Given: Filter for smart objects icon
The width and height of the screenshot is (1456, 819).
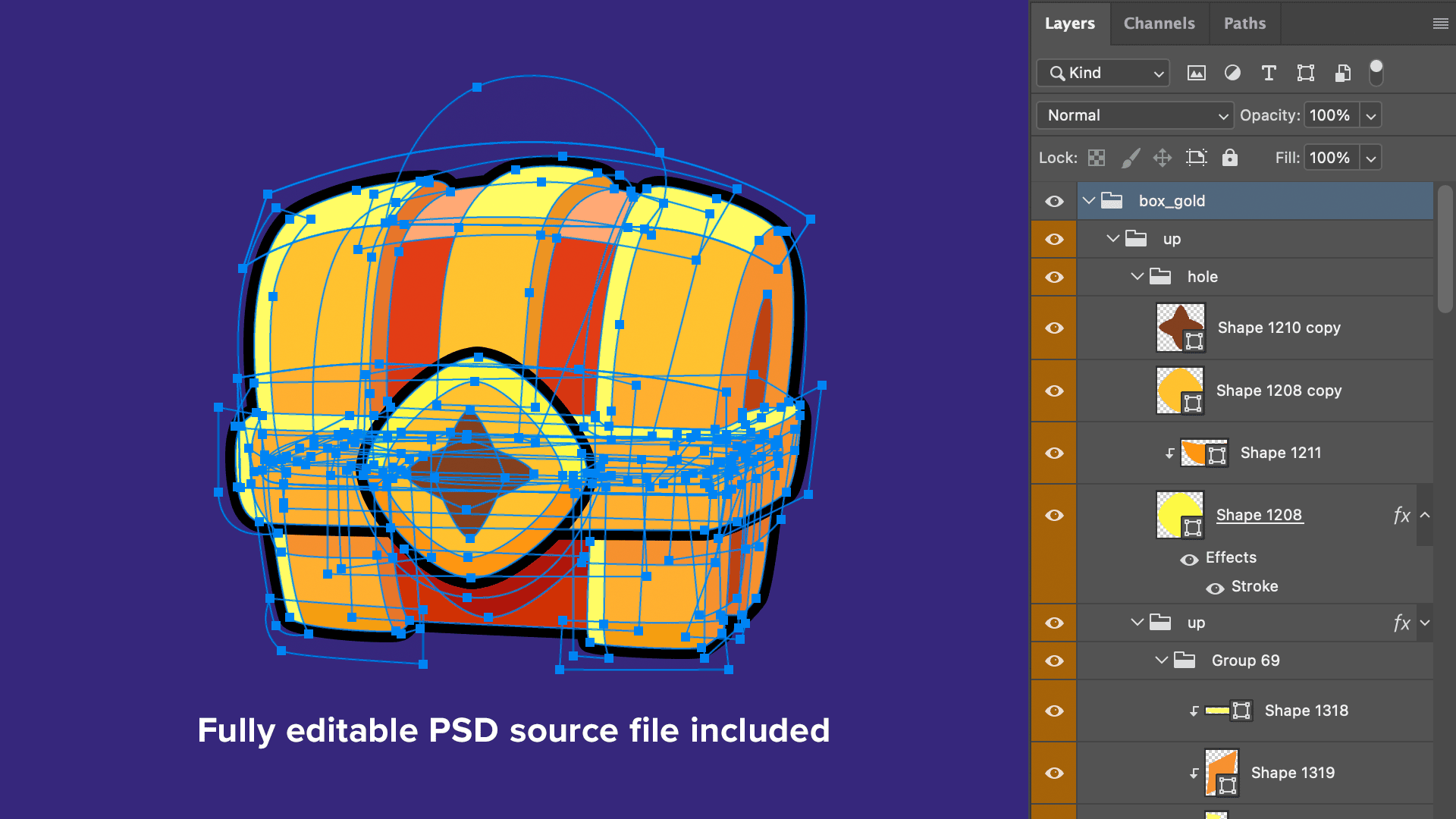Looking at the screenshot, I should [x=1342, y=73].
